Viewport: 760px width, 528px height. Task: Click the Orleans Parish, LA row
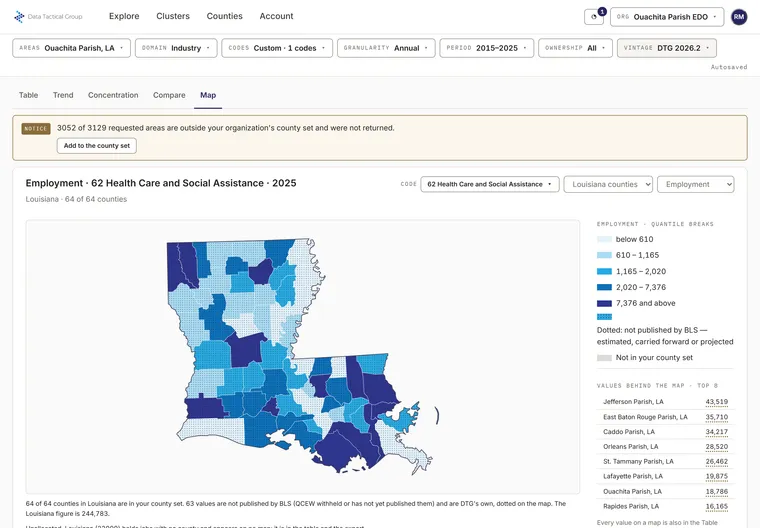click(665, 447)
